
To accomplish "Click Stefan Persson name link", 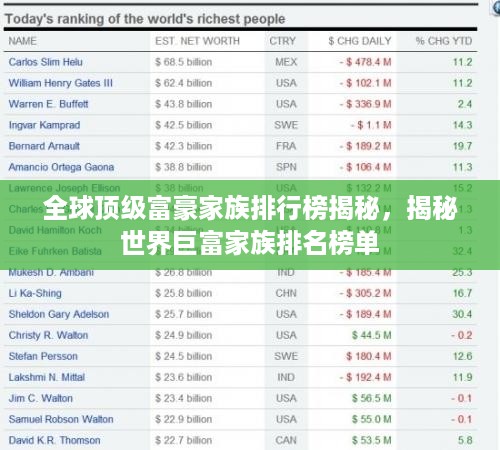I will (x=43, y=356).
